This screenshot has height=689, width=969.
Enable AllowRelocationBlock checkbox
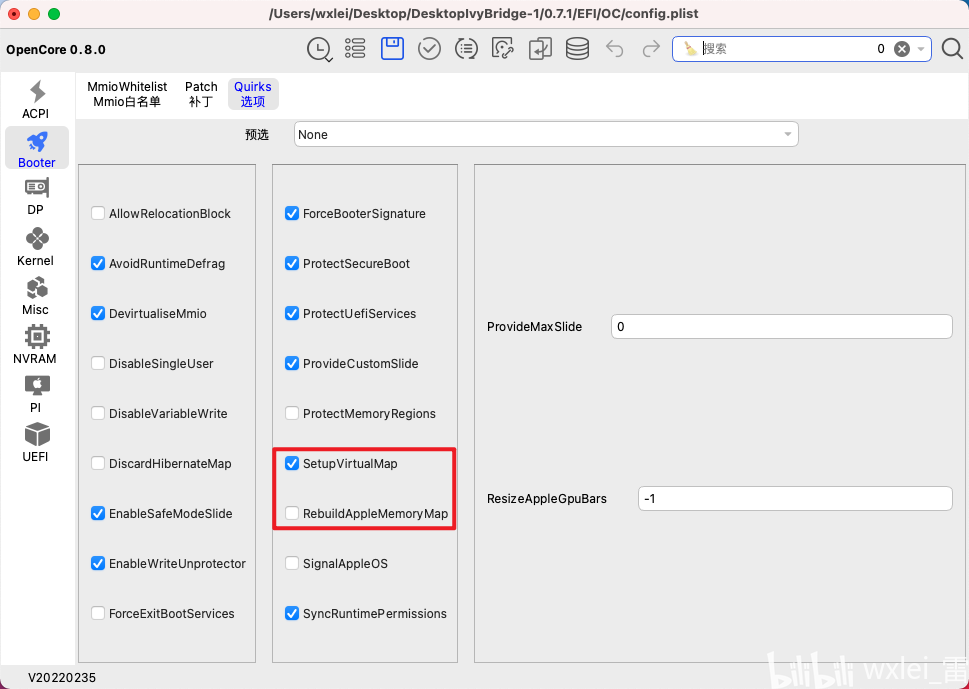click(x=98, y=213)
